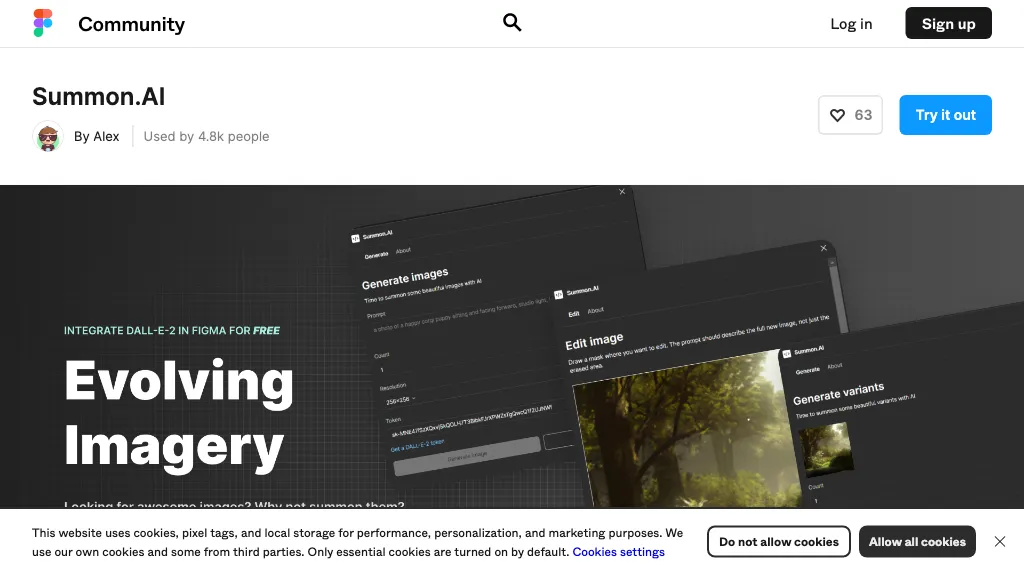This screenshot has height=576, width=1024.
Task: Go to the Community page
Action: [x=131, y=24]
